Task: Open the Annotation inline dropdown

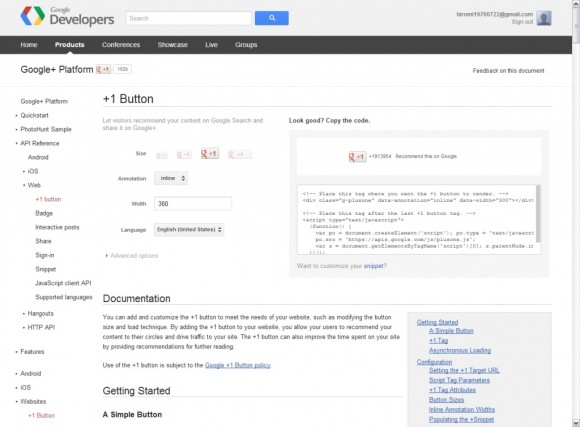Action: [x=171, y=178]
